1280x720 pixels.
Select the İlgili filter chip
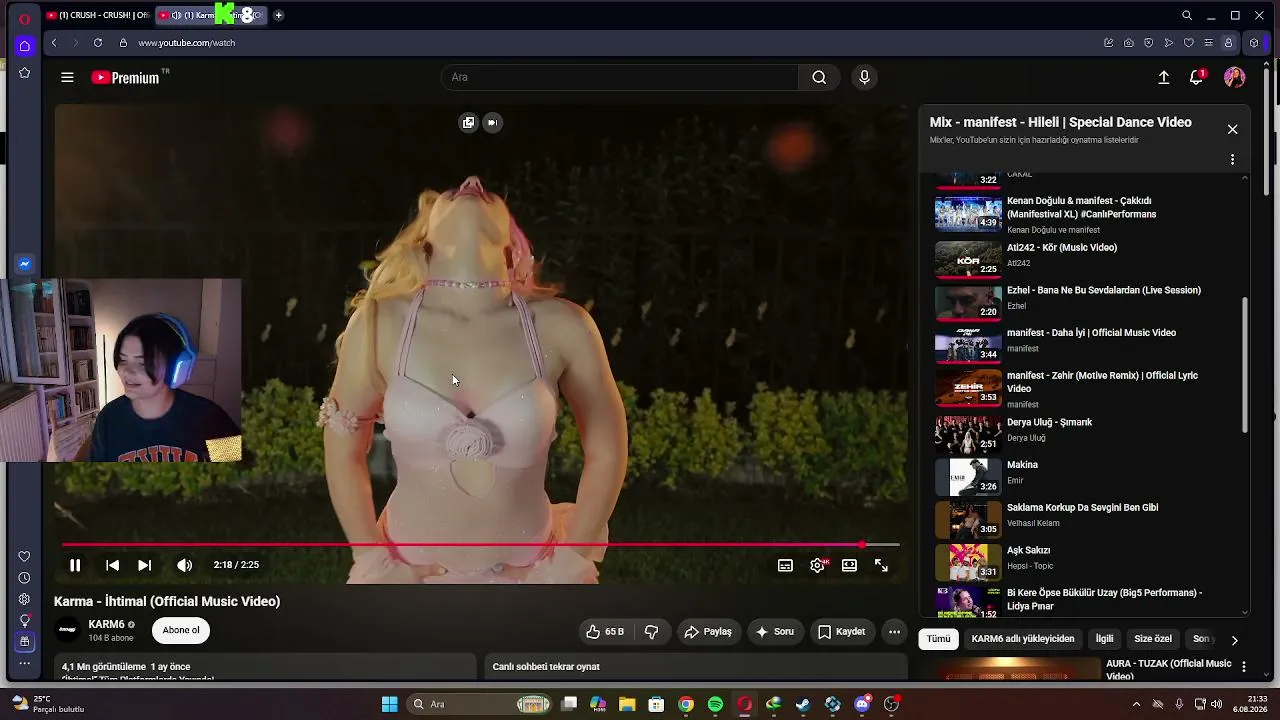point(1104,639)
